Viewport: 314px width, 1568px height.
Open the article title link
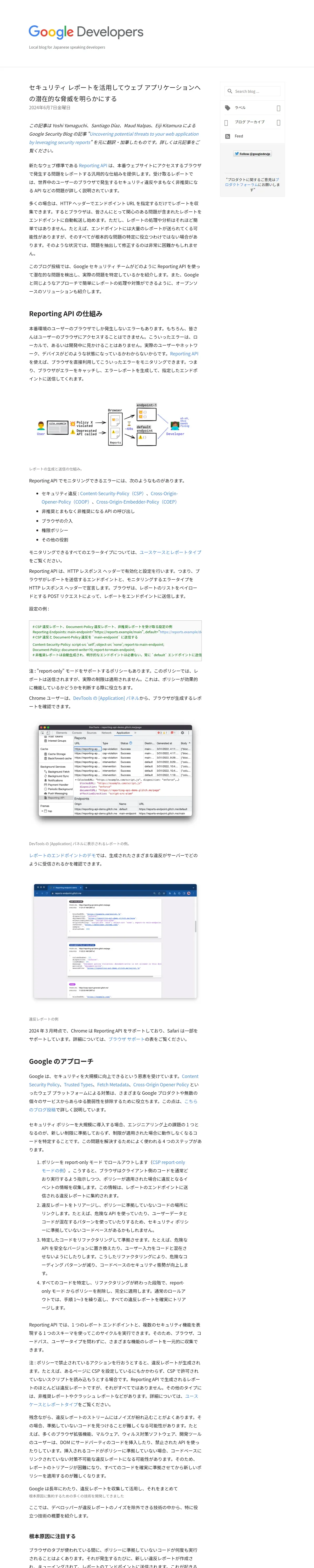click(115, 93)
